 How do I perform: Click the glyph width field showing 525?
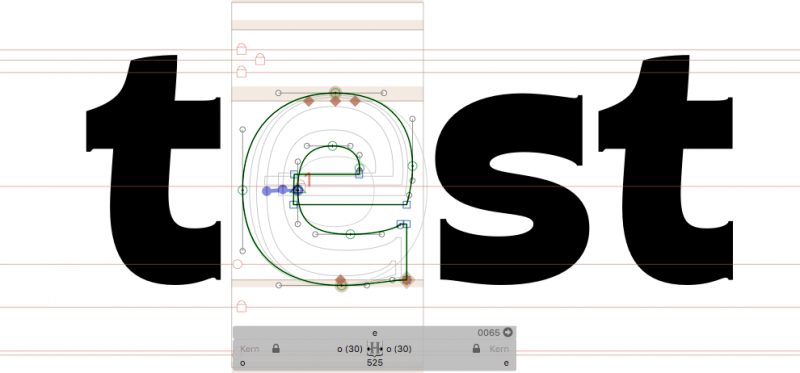[x=374, y=363]
